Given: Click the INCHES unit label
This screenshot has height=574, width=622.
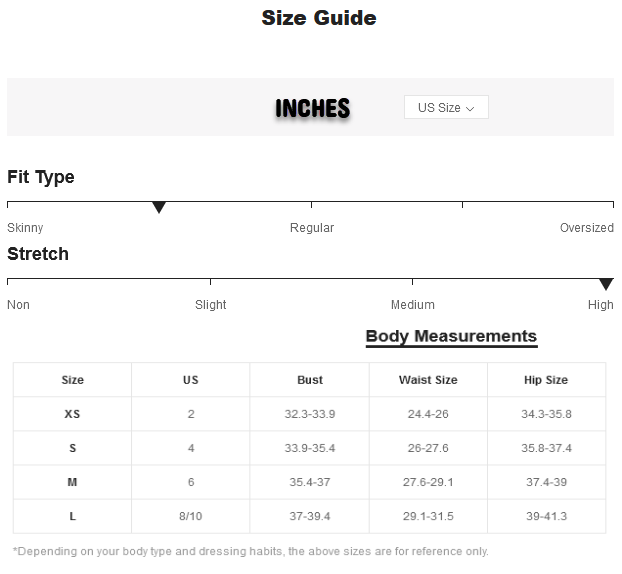Looking at the screenshot, I should (313, 108).
